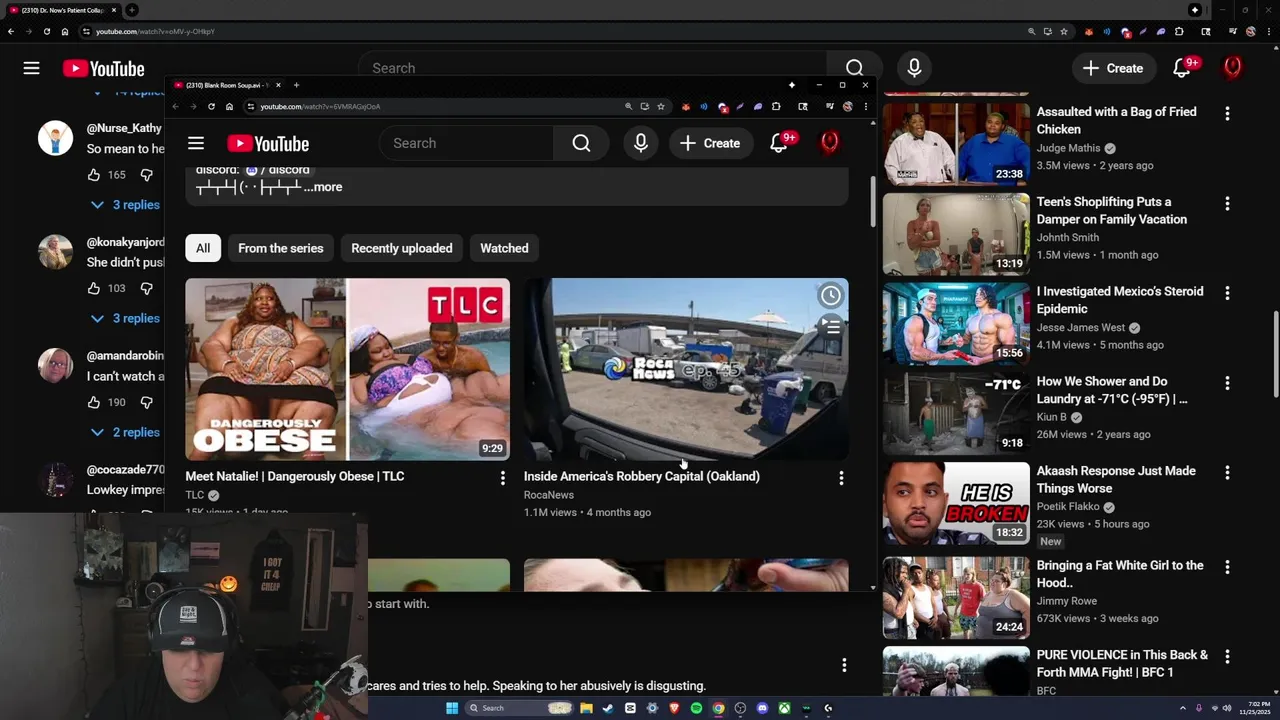The width and height of the screenshot is (1280, 720).
Task: Open guide menu in front Blank Room Soup window
Action: pos(196,143)
